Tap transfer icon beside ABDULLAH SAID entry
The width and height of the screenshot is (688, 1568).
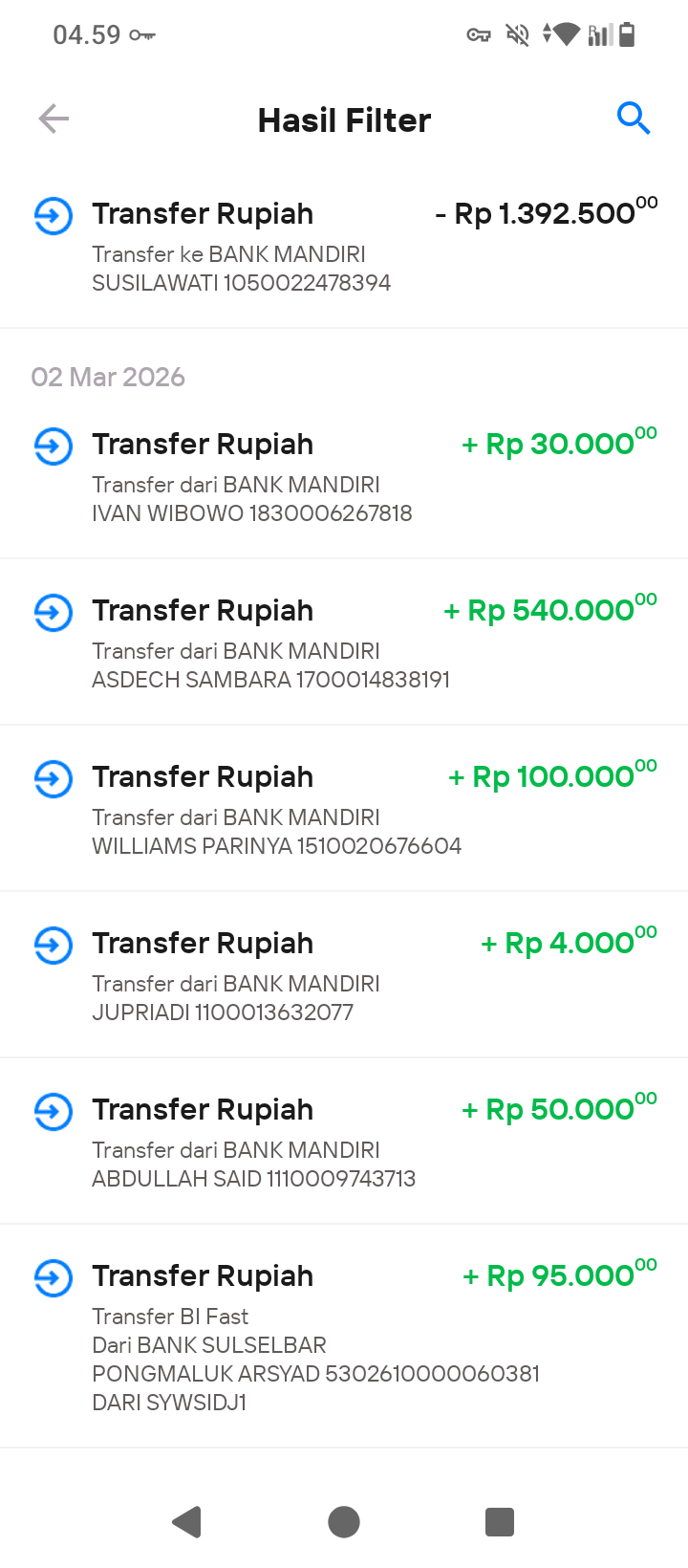[x=54, y=1111]
